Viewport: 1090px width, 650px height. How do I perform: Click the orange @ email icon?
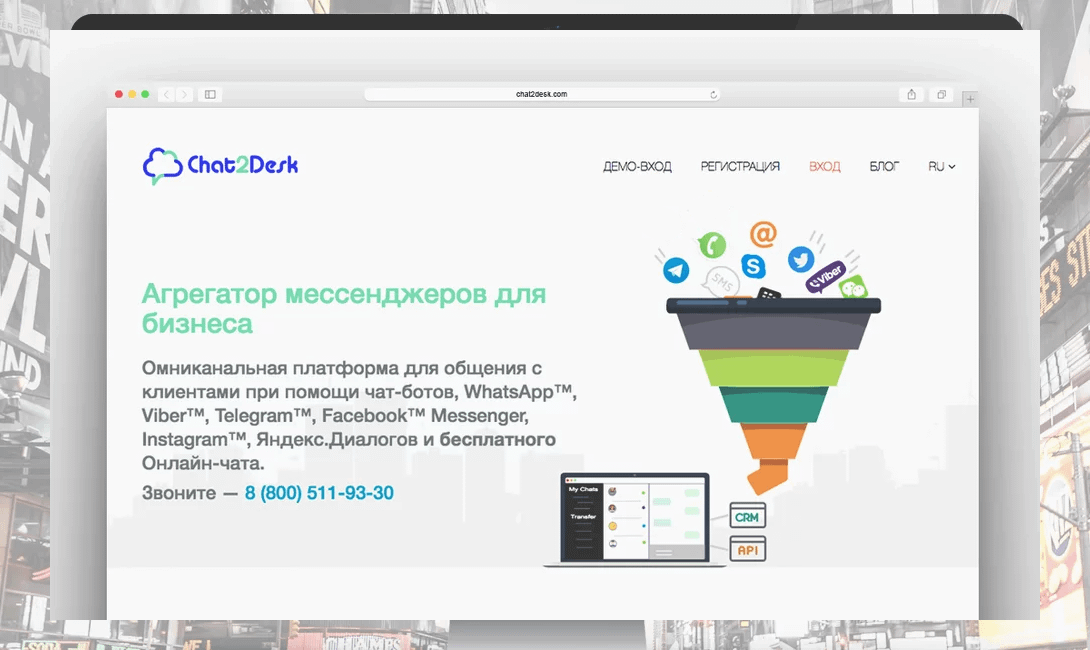coord(763,234)
